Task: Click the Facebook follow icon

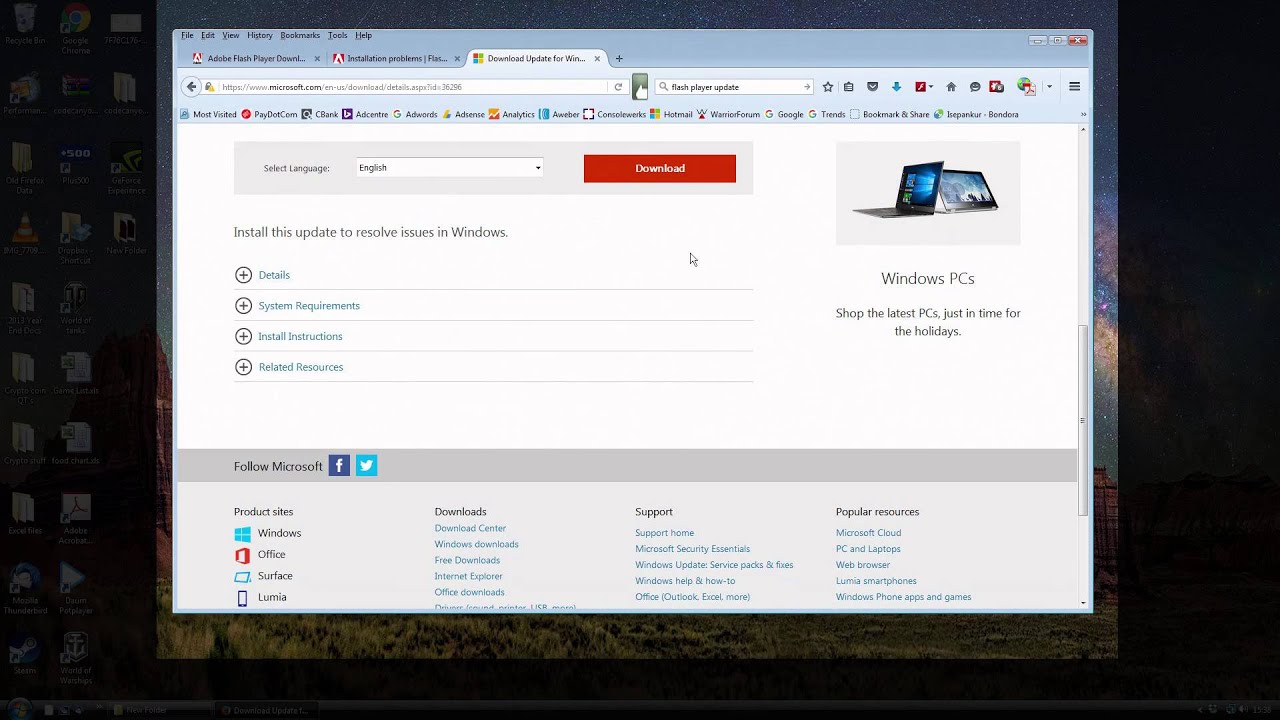Action: click(339, 465)
